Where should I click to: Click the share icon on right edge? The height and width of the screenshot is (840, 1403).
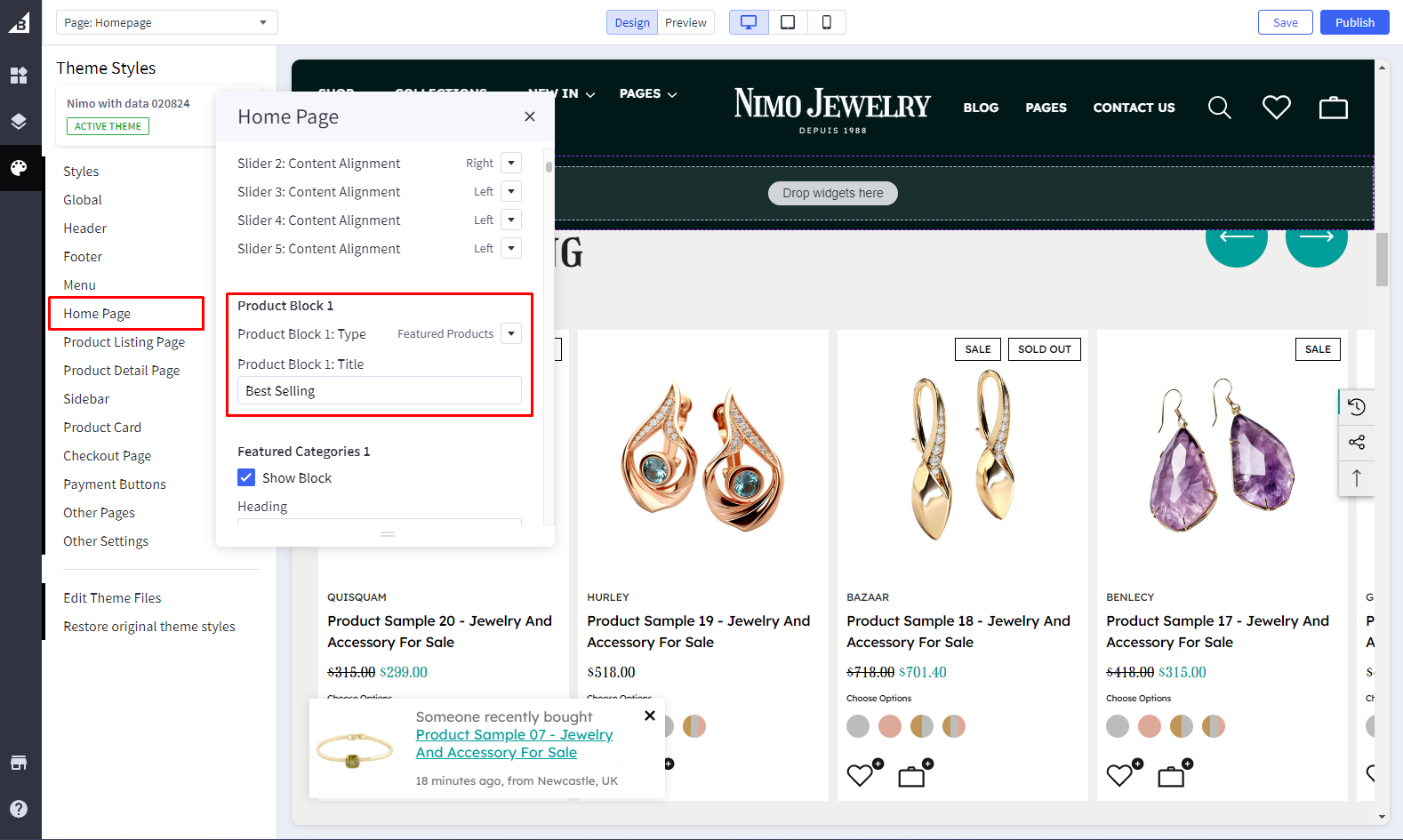click(1356, 443)
